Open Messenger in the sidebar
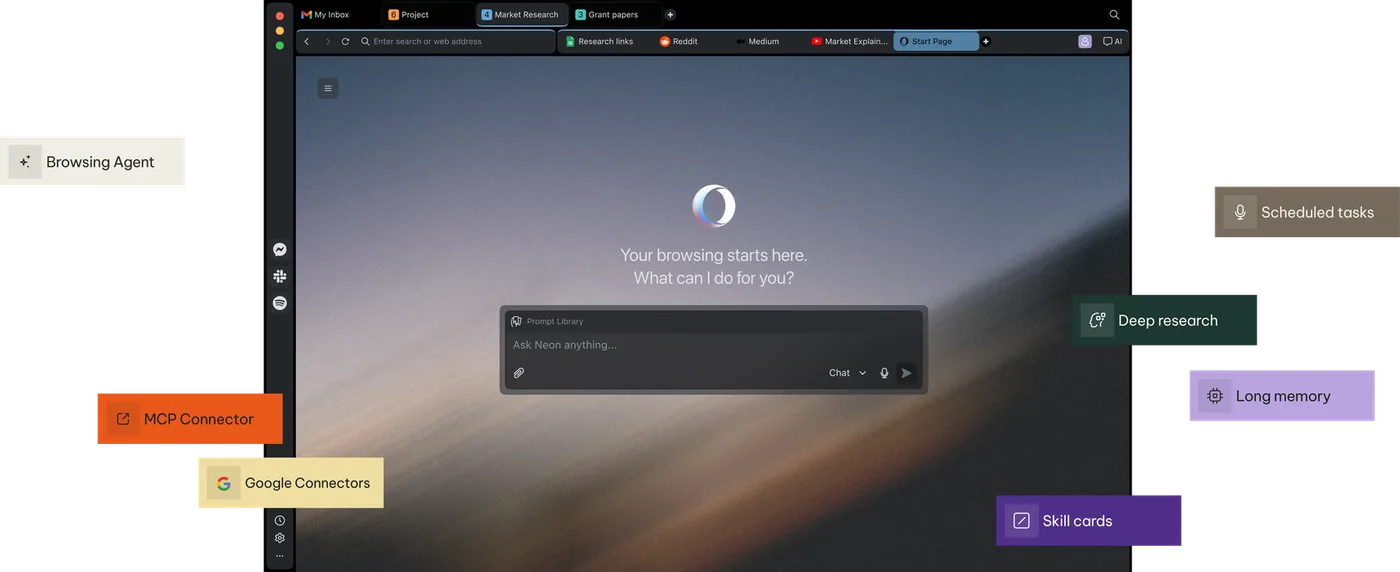 pyautogui.click(x=280, y=250)
